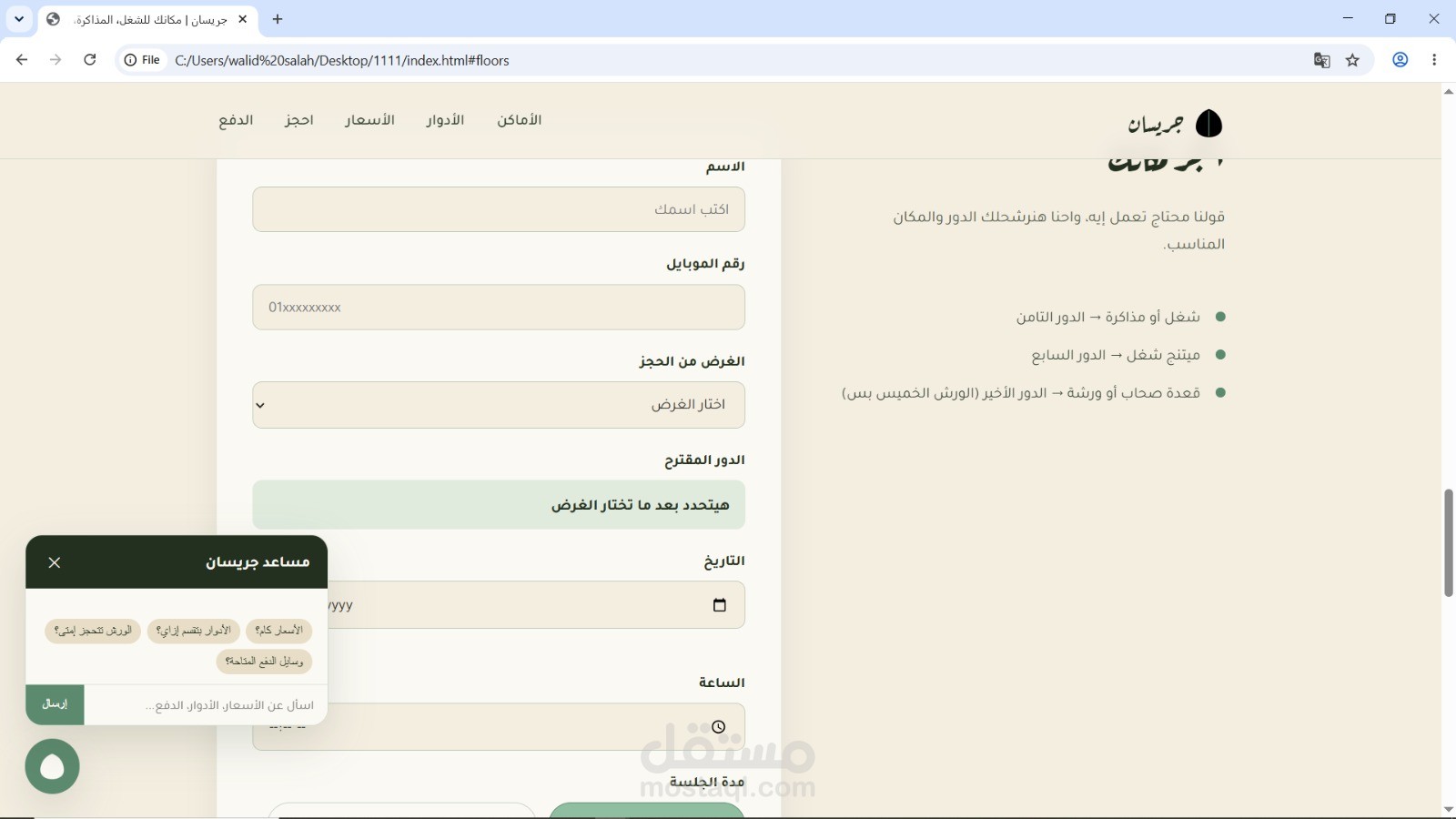Image resolution: width=1456 pixels, height=819 pixels.
Task: Click the suggested floor box
Action: coord(499,505)
